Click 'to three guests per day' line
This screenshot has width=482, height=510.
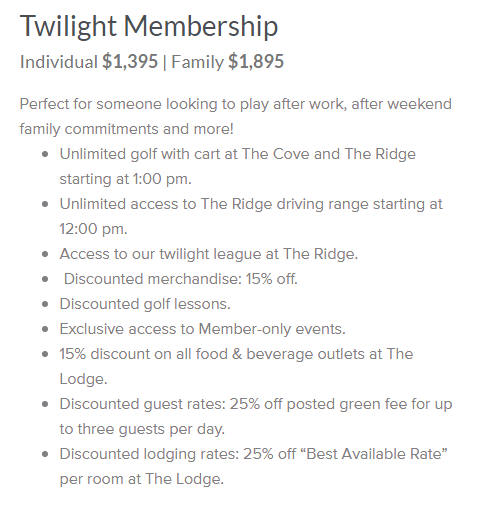point(142,429)
